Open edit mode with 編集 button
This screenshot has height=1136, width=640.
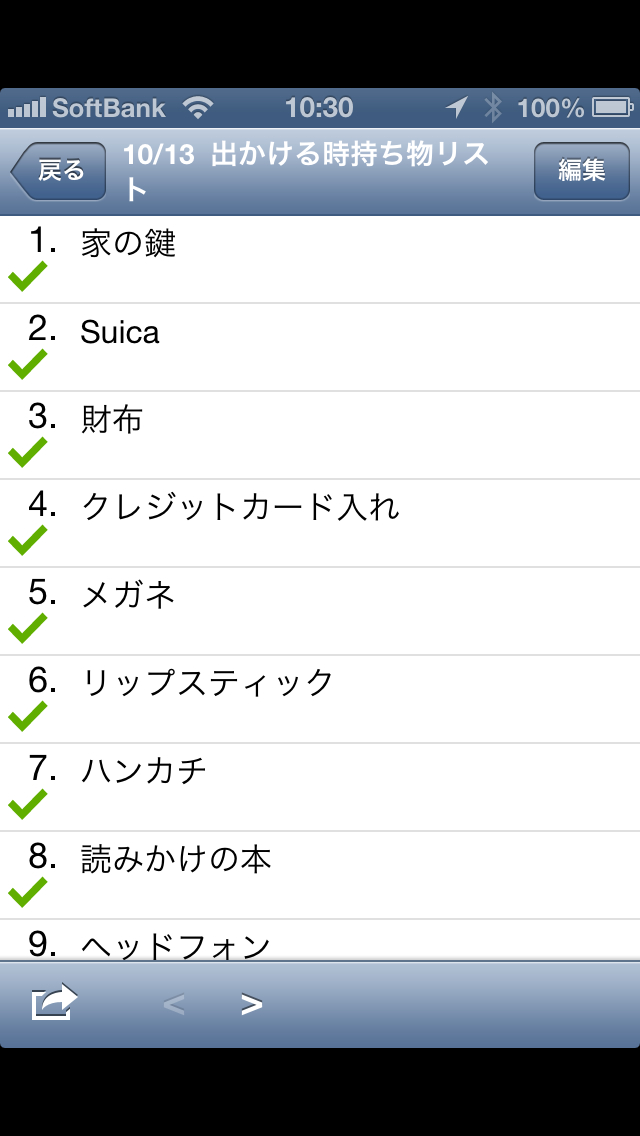click(x=581, y=171)
